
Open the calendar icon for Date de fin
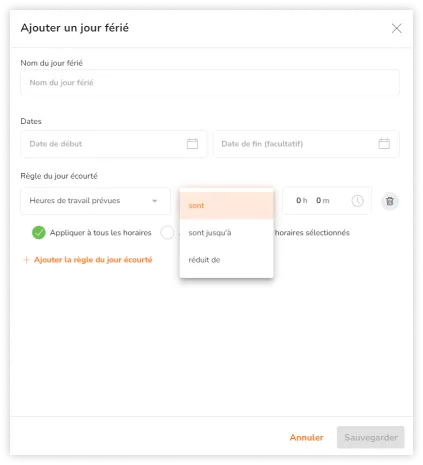[384, 144]
